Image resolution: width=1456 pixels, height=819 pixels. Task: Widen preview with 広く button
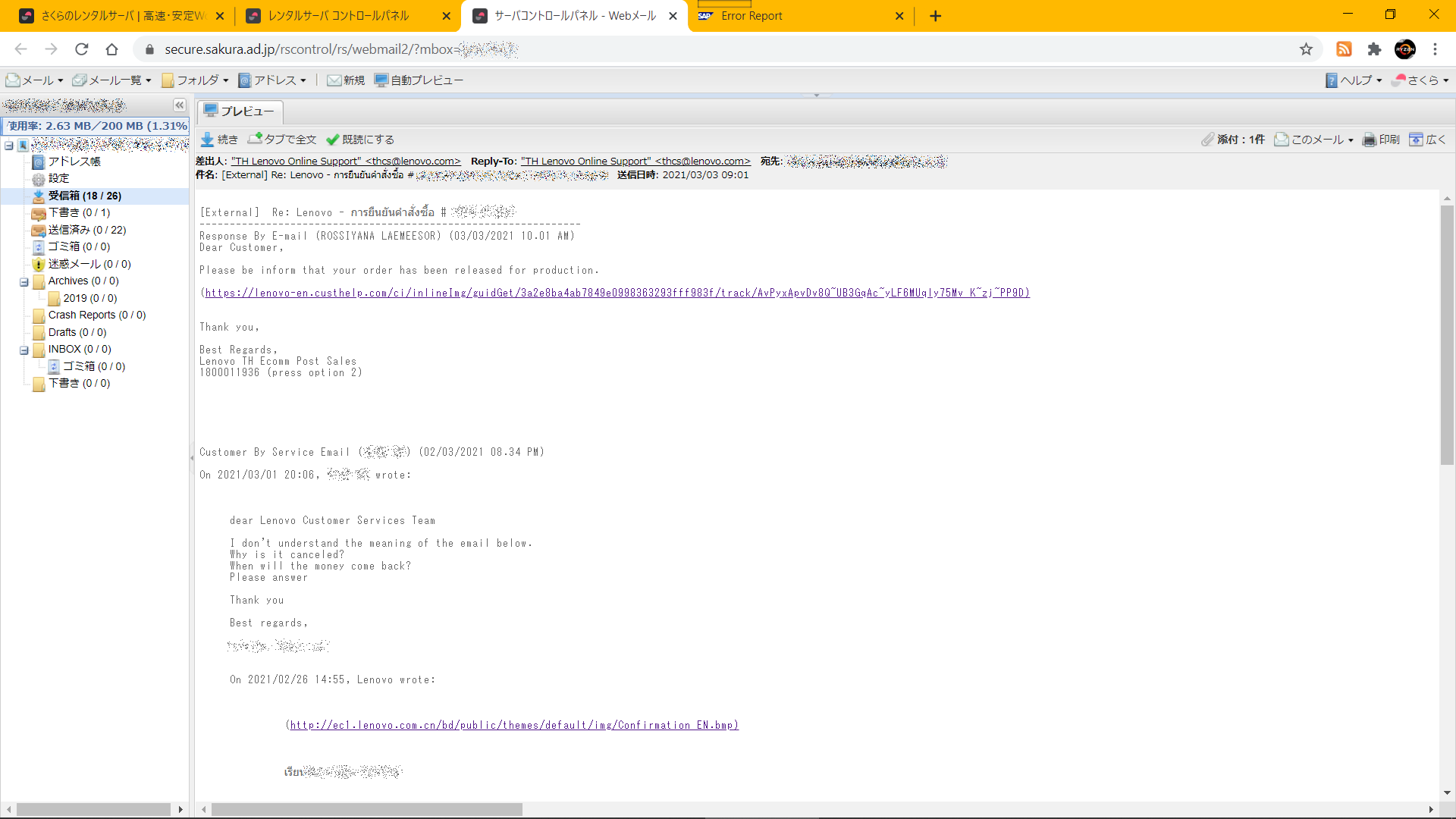1427,140
